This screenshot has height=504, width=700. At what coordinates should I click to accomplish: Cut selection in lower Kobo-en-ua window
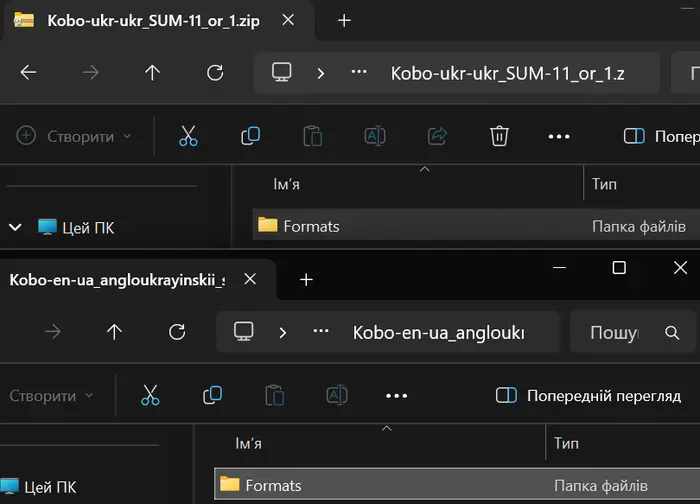tap(150, 396)
